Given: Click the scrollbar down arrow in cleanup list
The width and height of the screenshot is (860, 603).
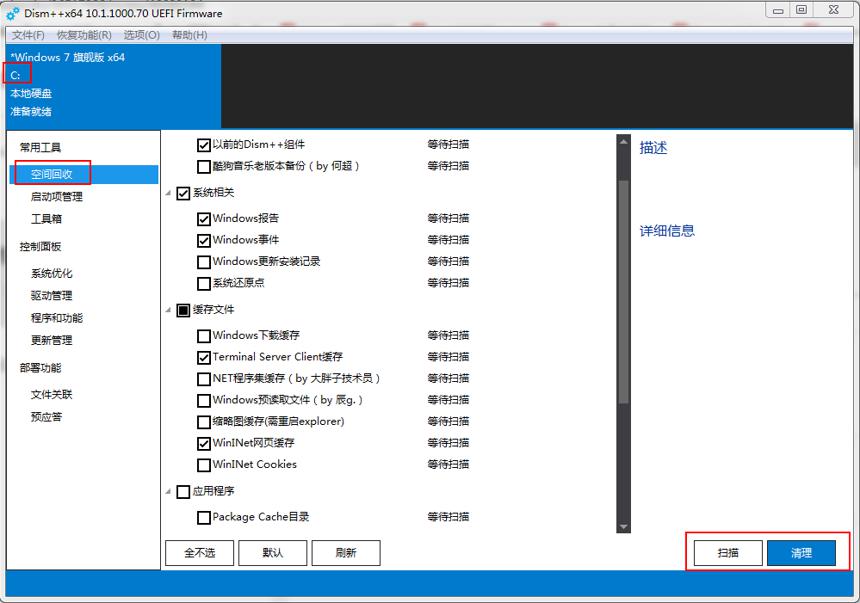Looking at the screenshot, I should pos(624,527).
